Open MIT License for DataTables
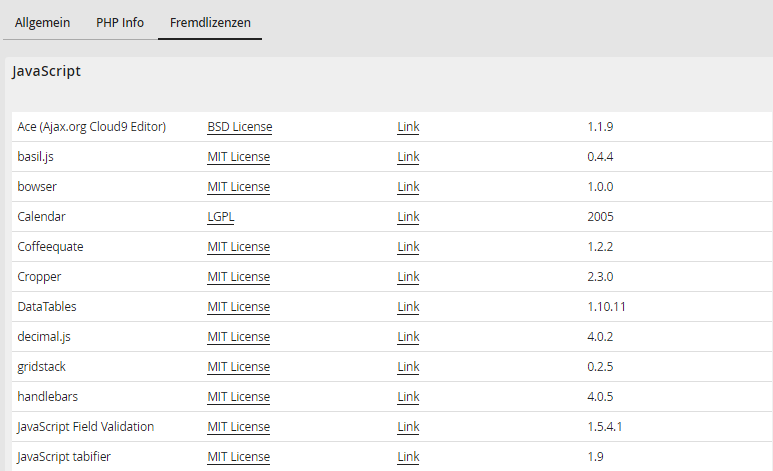The height and width of the screenshot is (471, 773). click(x=239, y=307)
